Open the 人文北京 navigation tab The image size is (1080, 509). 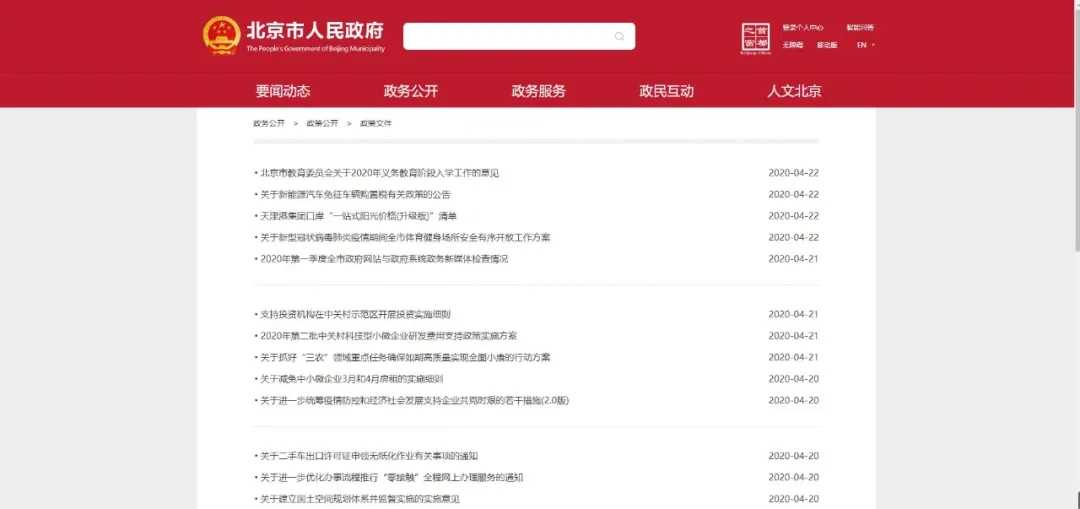coord(794,91)
